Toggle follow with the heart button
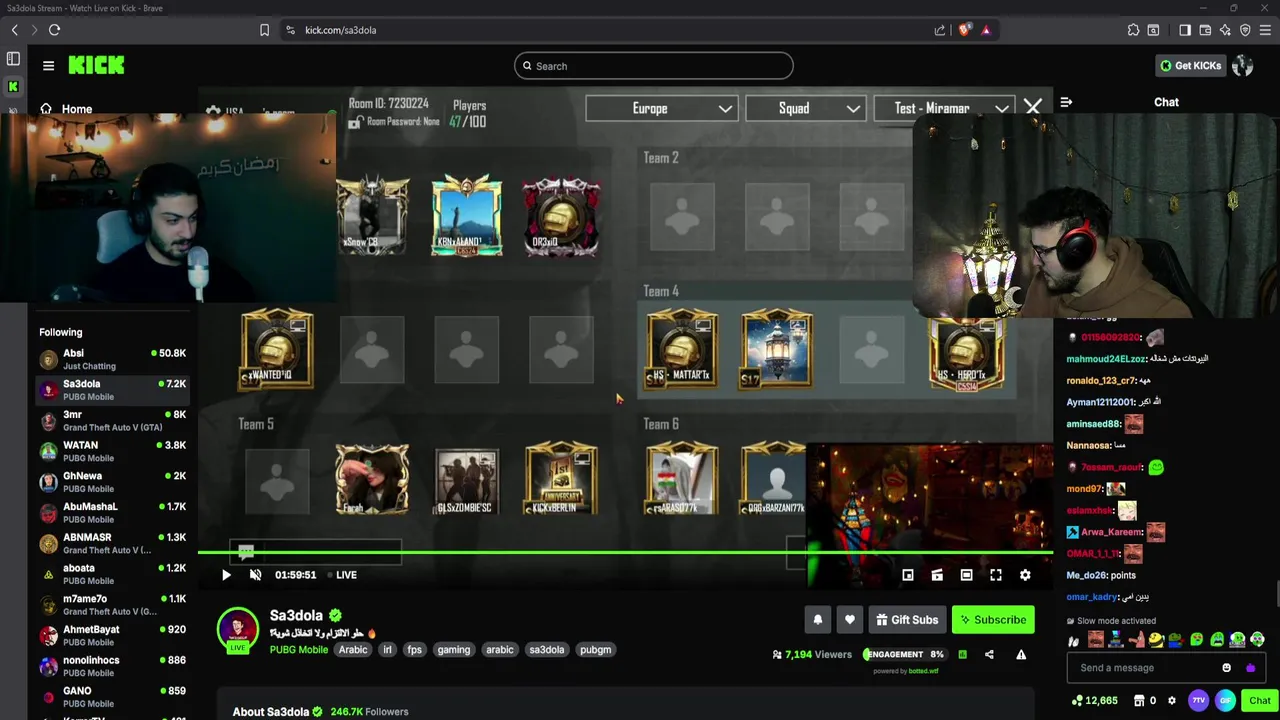This screenshot has height=720, width=1280. [x=850, y=620]
